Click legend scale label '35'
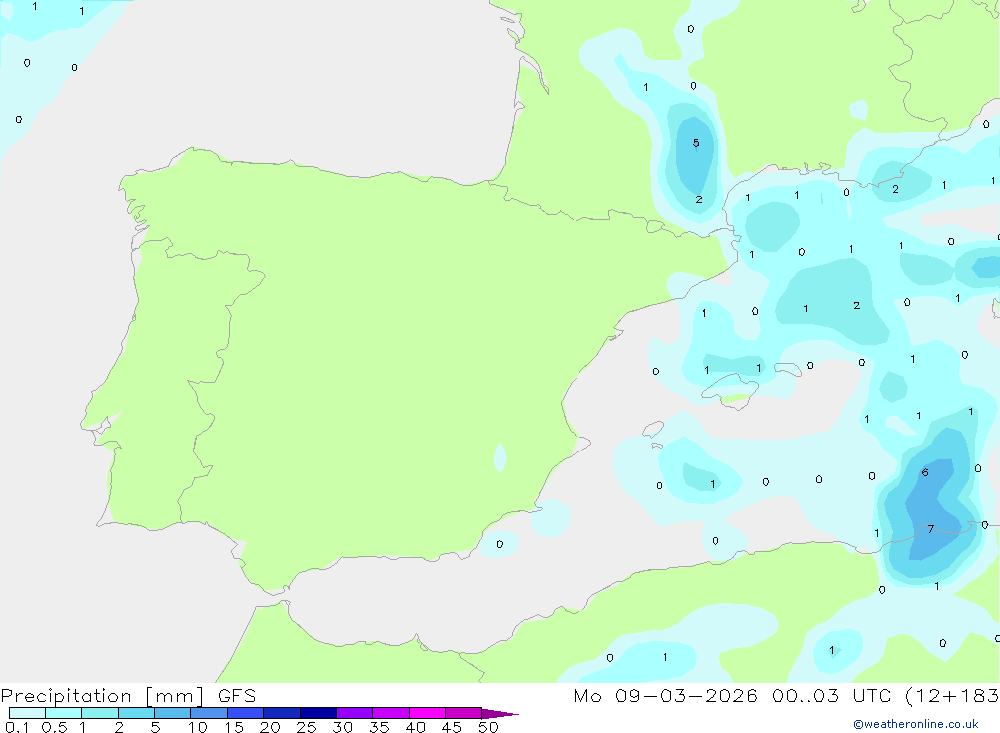This screenshot has width=1000, height=733. 379,727
